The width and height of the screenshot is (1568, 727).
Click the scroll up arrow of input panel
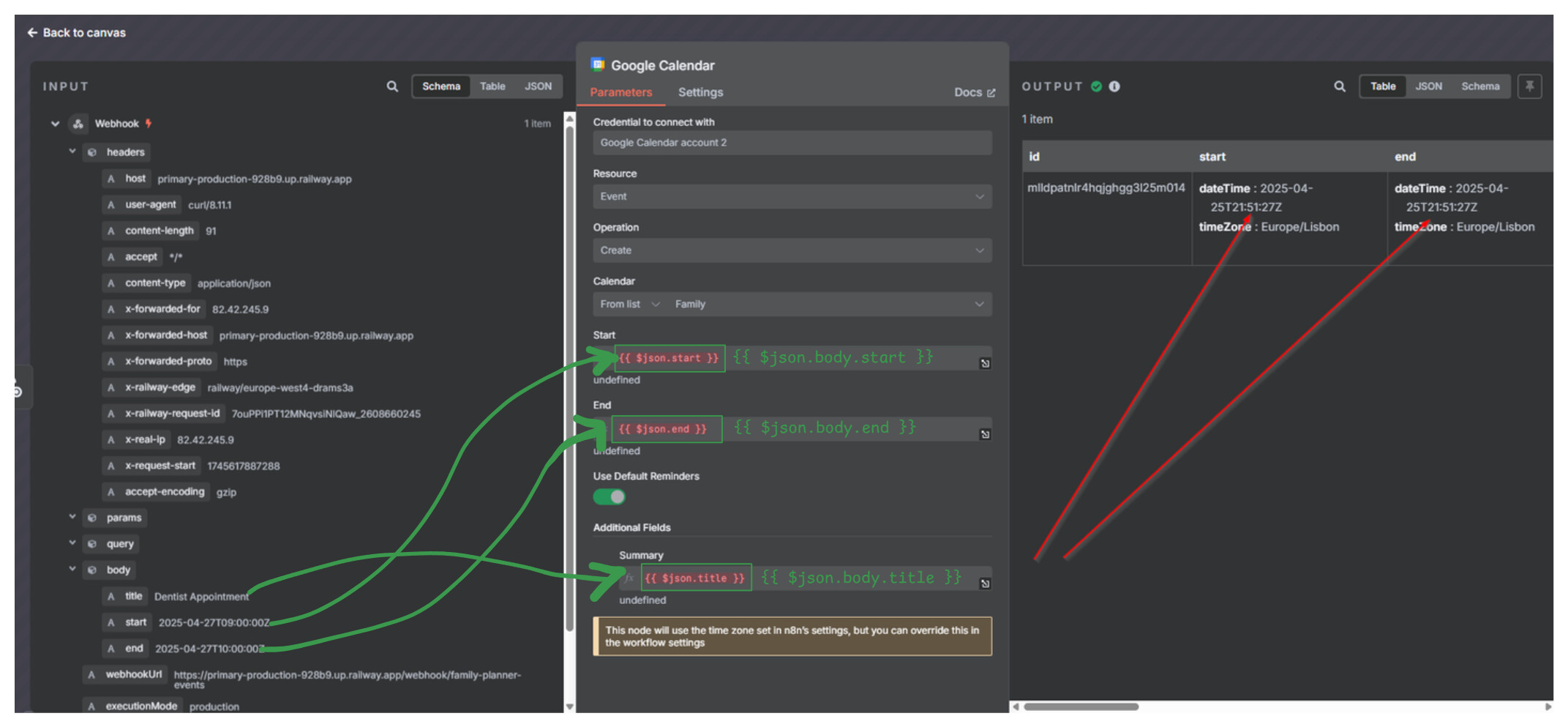[x=569, y=117]
